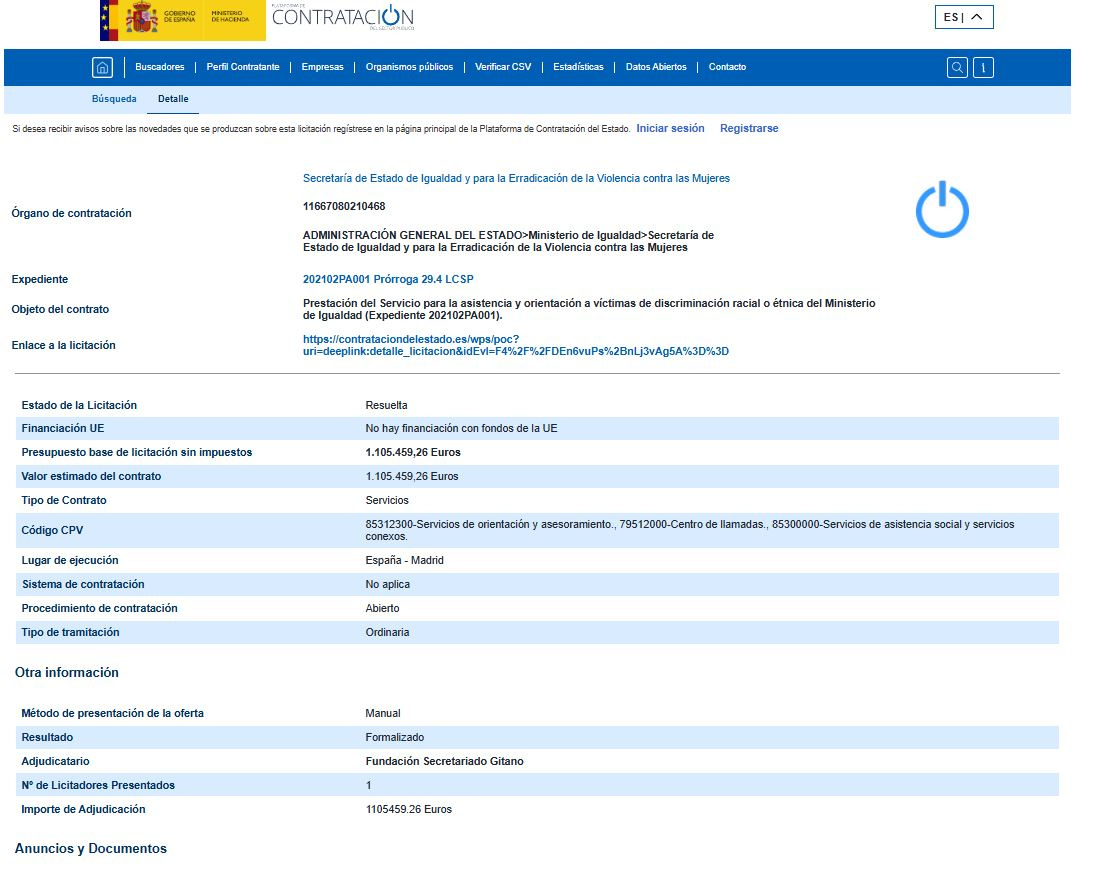Screen dimensions: 1116x877
Task: Click the Iniciar sesión link
Action: (670, 128)
